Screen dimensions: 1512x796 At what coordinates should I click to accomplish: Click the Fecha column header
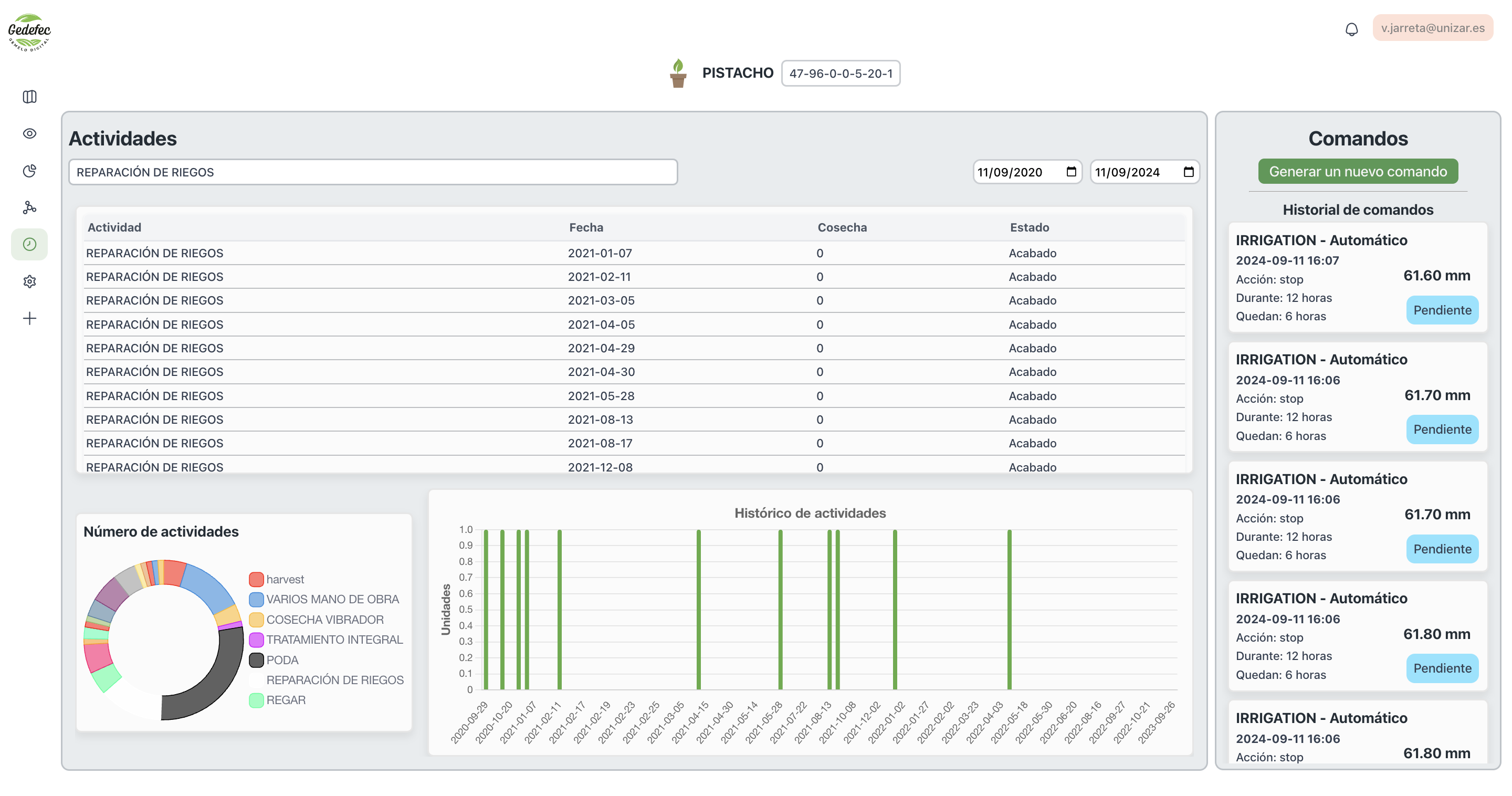pyautogui.click(x=586, y=227)
